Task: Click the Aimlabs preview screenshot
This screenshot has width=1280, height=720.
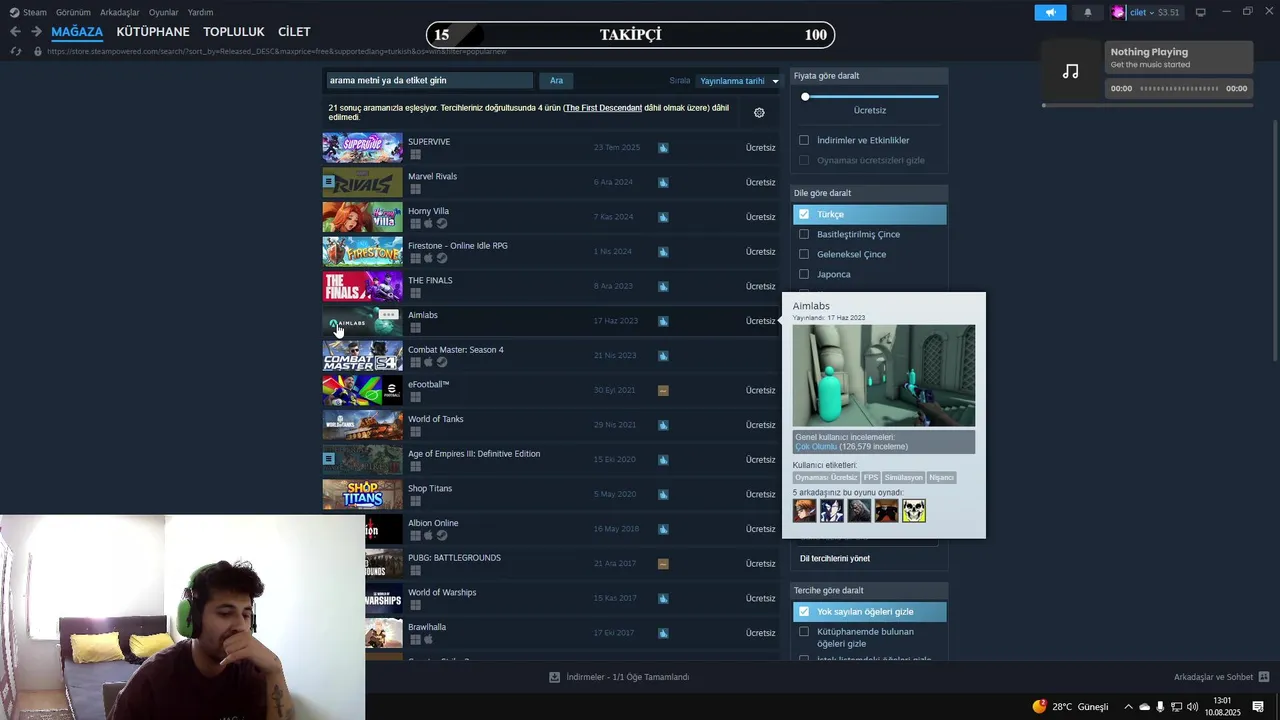Action: click(x=884, y=375)
